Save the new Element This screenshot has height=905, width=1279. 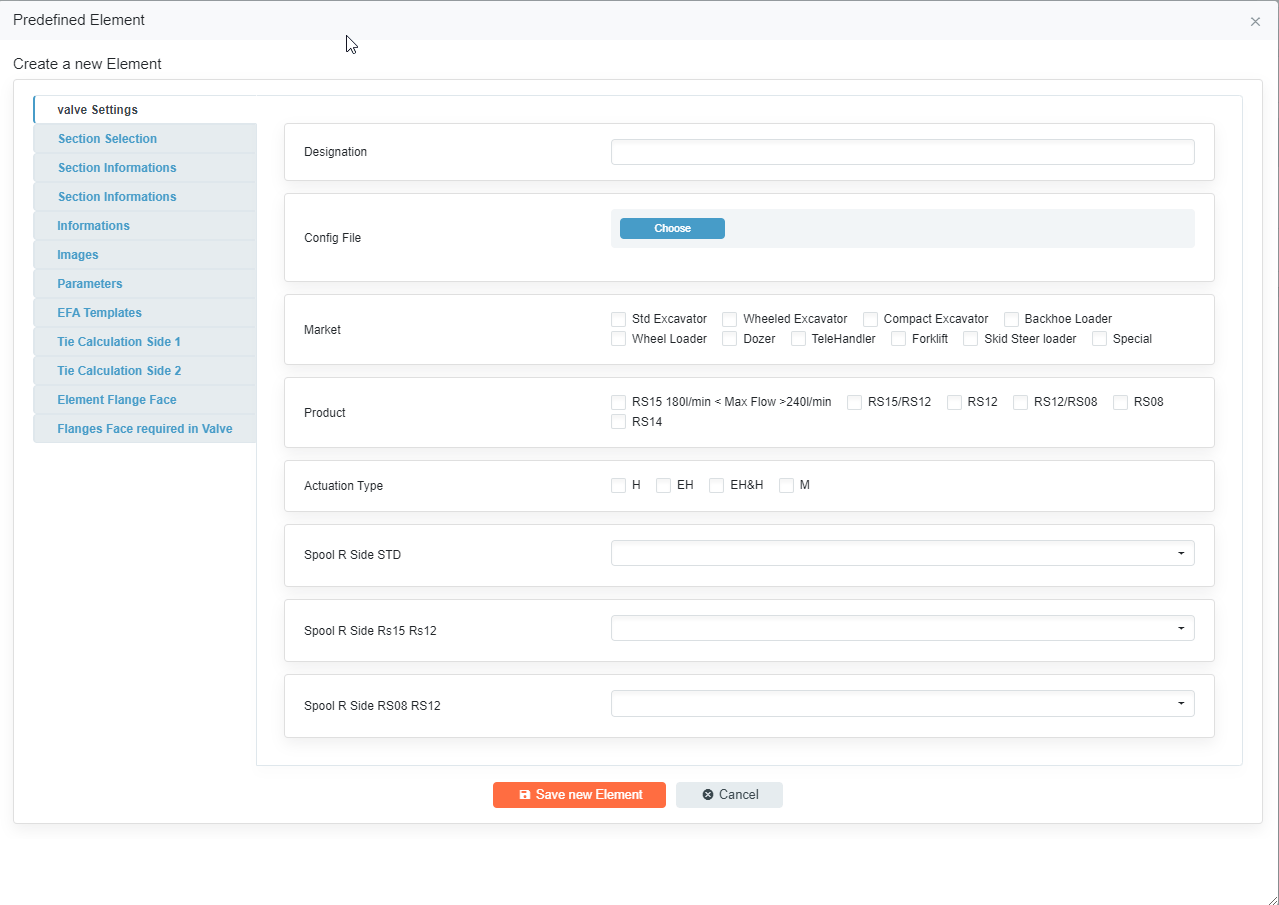(x=579, y=795)
